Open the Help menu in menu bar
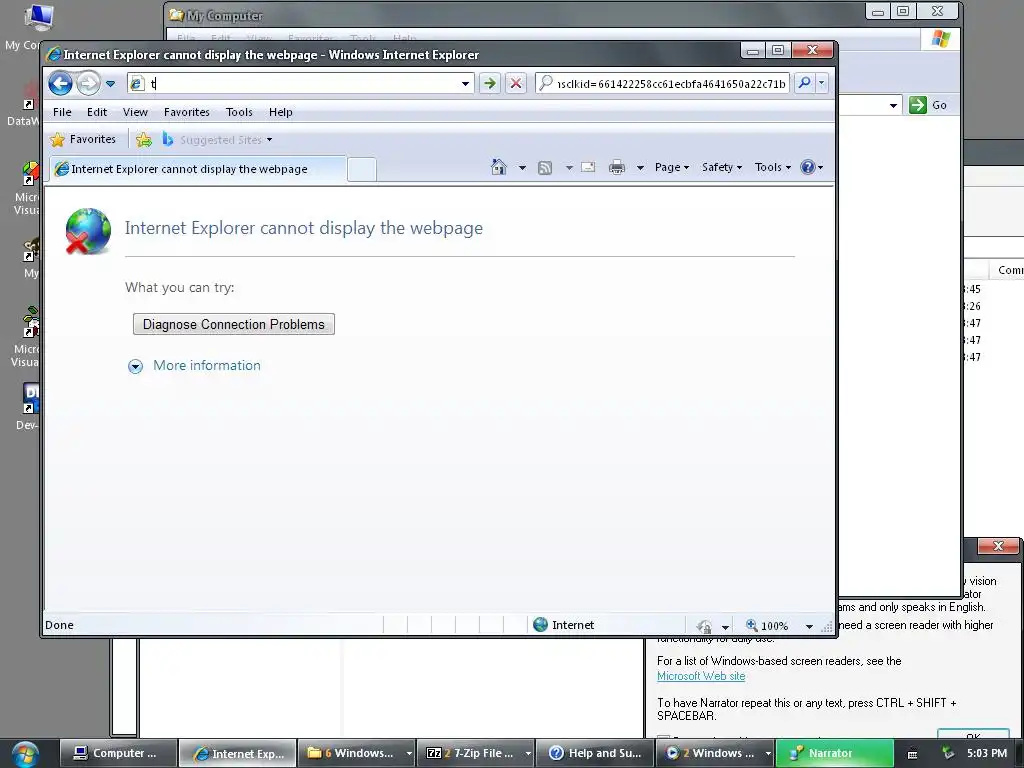 pyautogui.click(x=281, y=112)
